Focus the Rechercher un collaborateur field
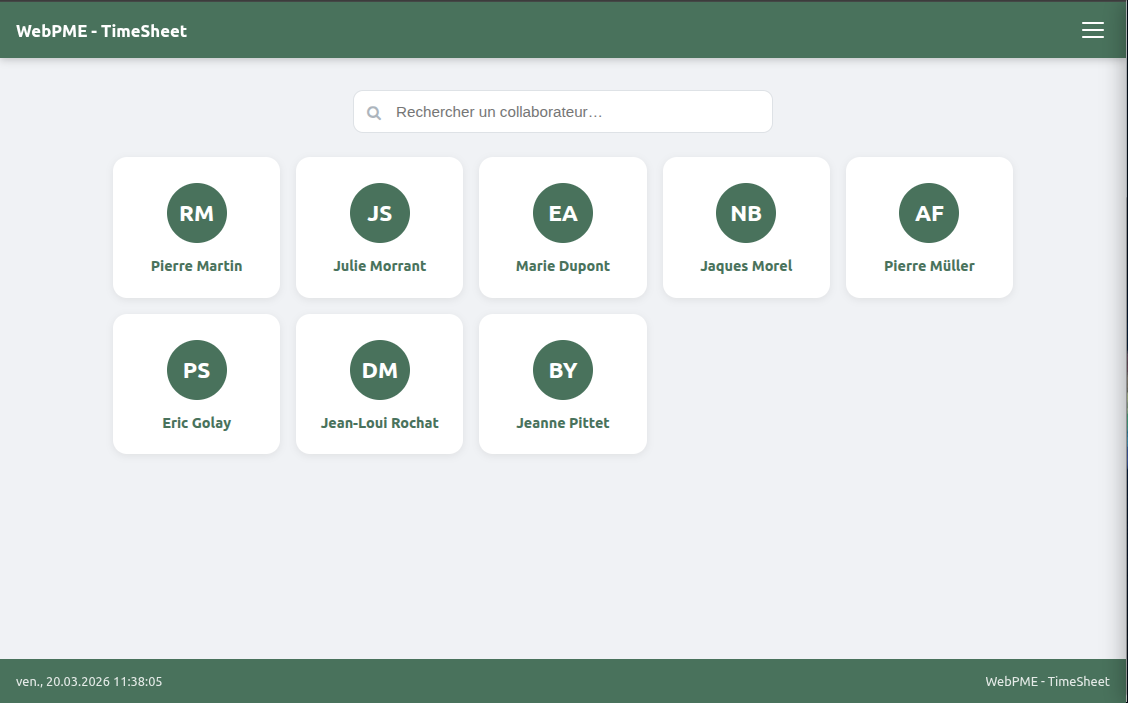Viewport: 1128px width, 703px height. 575,112
